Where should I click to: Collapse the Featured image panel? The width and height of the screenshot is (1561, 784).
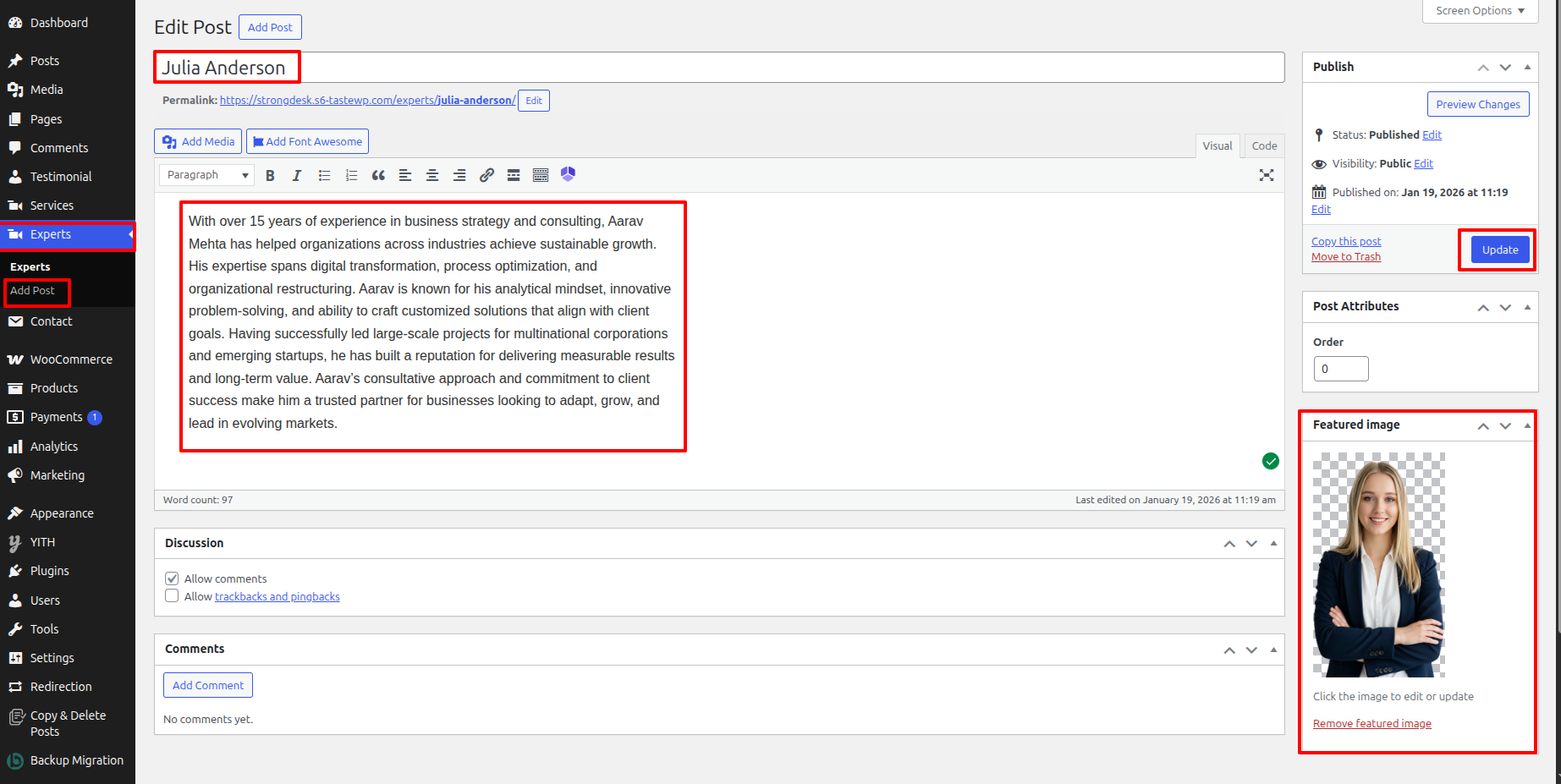[x=1527, y=425]
